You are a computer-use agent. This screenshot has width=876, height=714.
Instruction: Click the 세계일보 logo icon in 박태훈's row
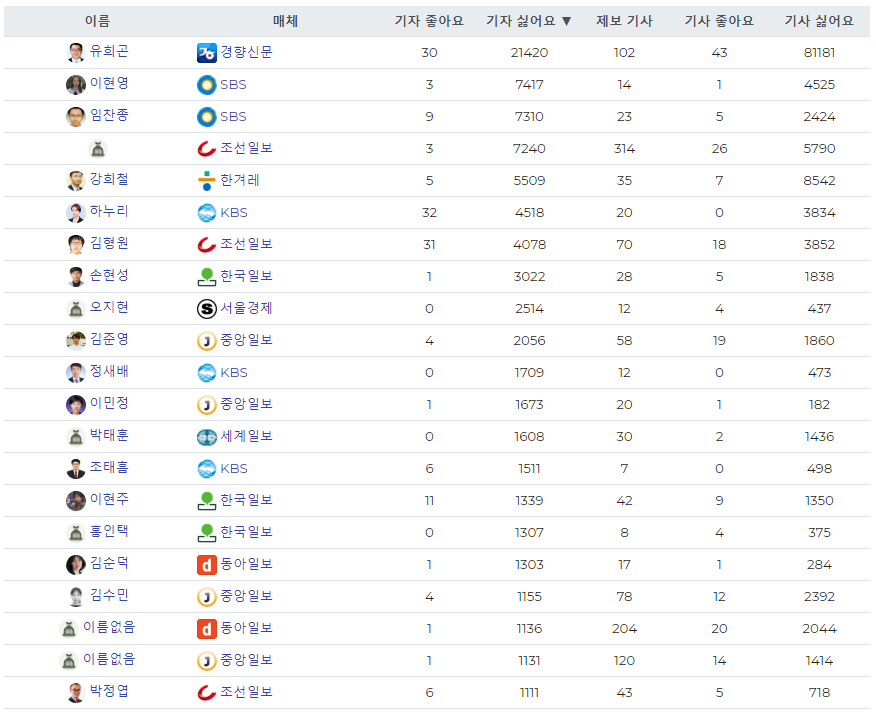point(207,437)
